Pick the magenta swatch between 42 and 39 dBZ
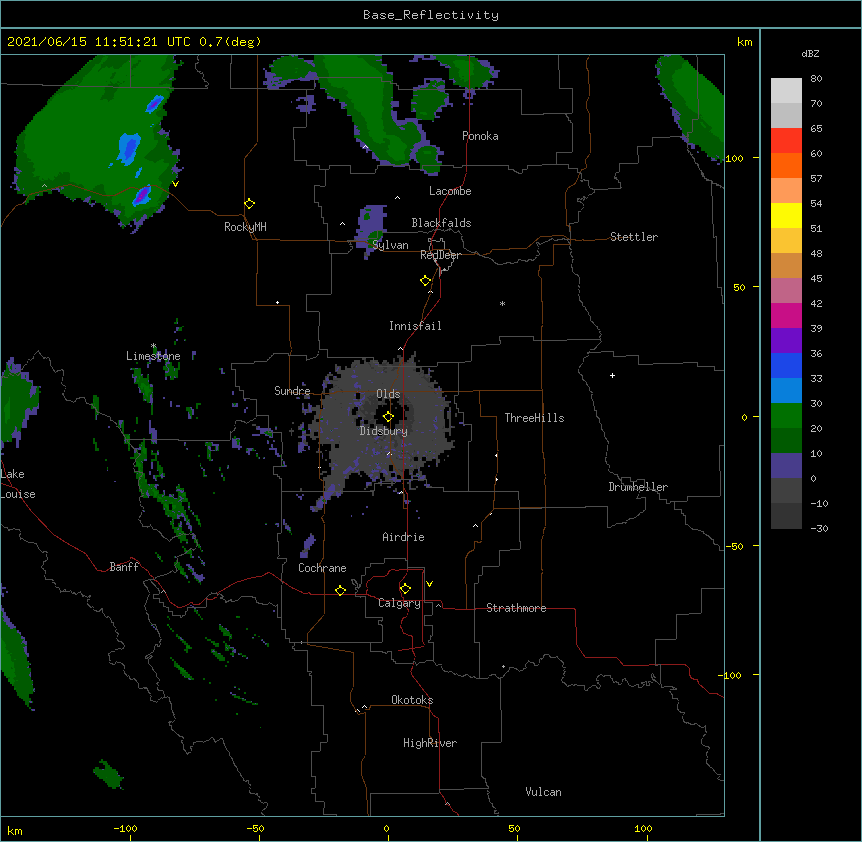The image size is (862, 842). coord(786,315)
